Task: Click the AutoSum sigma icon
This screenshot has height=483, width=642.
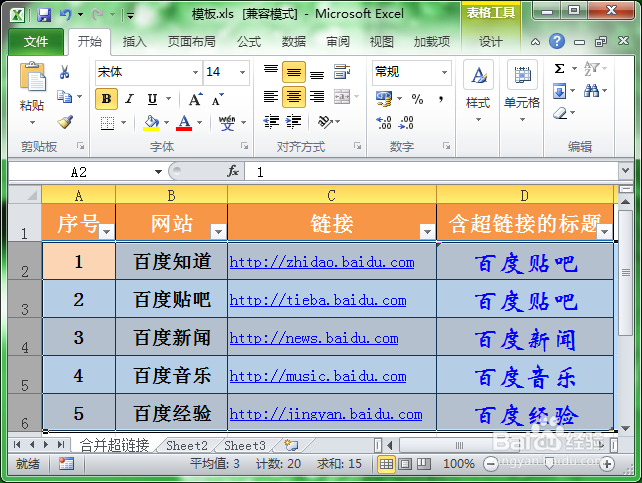Action: click(x=559, y=68)
